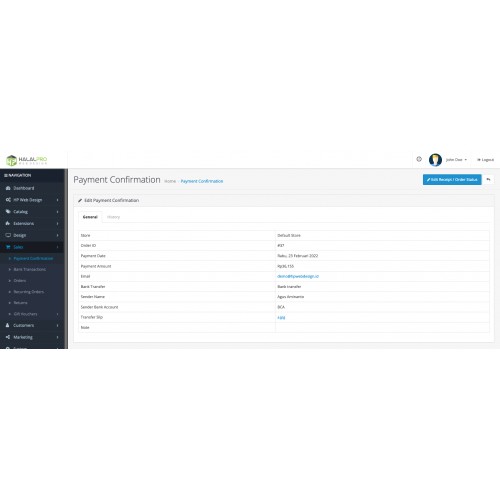
Task: Click the Design monitor icon
Action: tap(8, 235)
